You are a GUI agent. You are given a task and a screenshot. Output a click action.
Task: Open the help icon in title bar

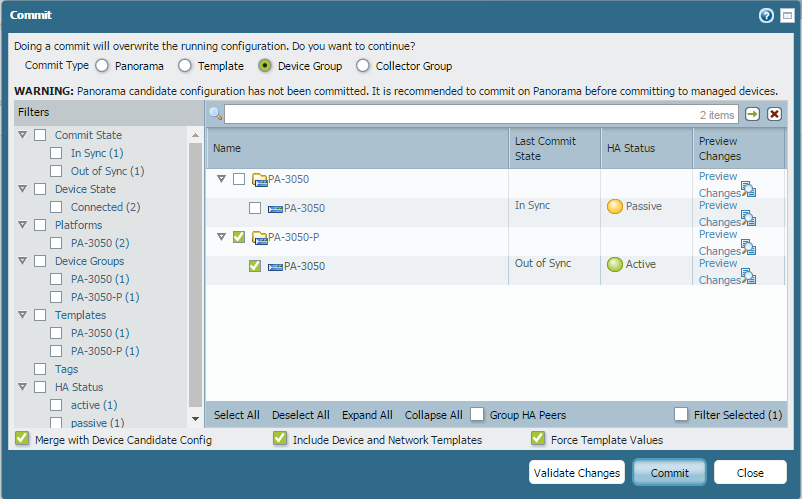[766, 16]
